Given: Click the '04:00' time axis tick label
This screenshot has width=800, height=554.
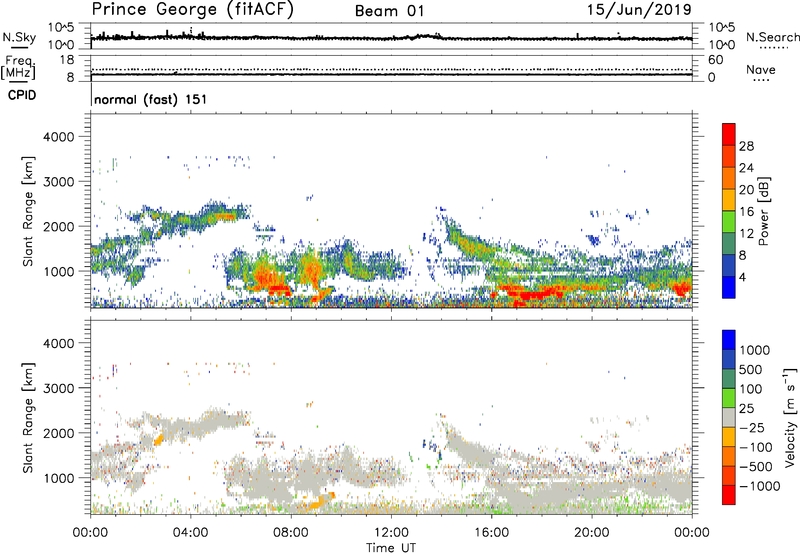Looking at the screenshot, I should [190, 533].
